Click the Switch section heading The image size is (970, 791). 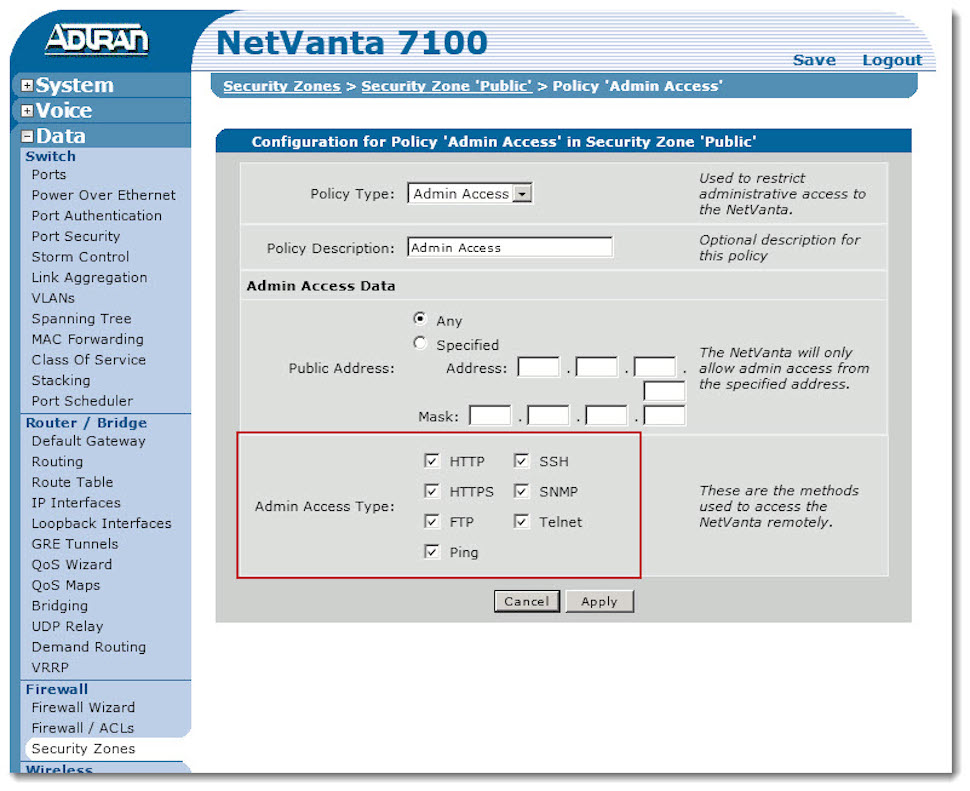point(50,156)
